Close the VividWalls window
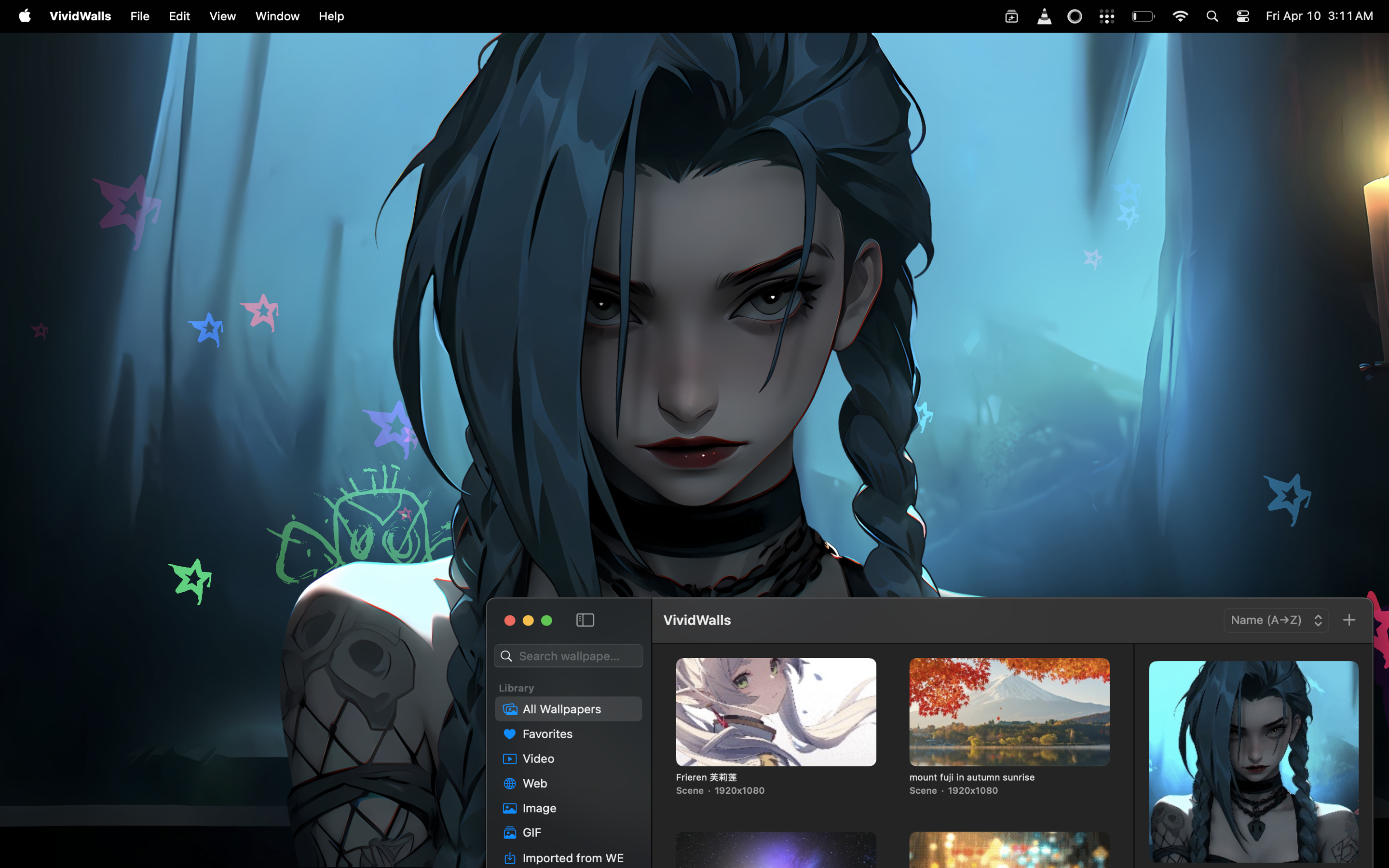This screenshot has width=1389, height=868. [x=510, y=620]
